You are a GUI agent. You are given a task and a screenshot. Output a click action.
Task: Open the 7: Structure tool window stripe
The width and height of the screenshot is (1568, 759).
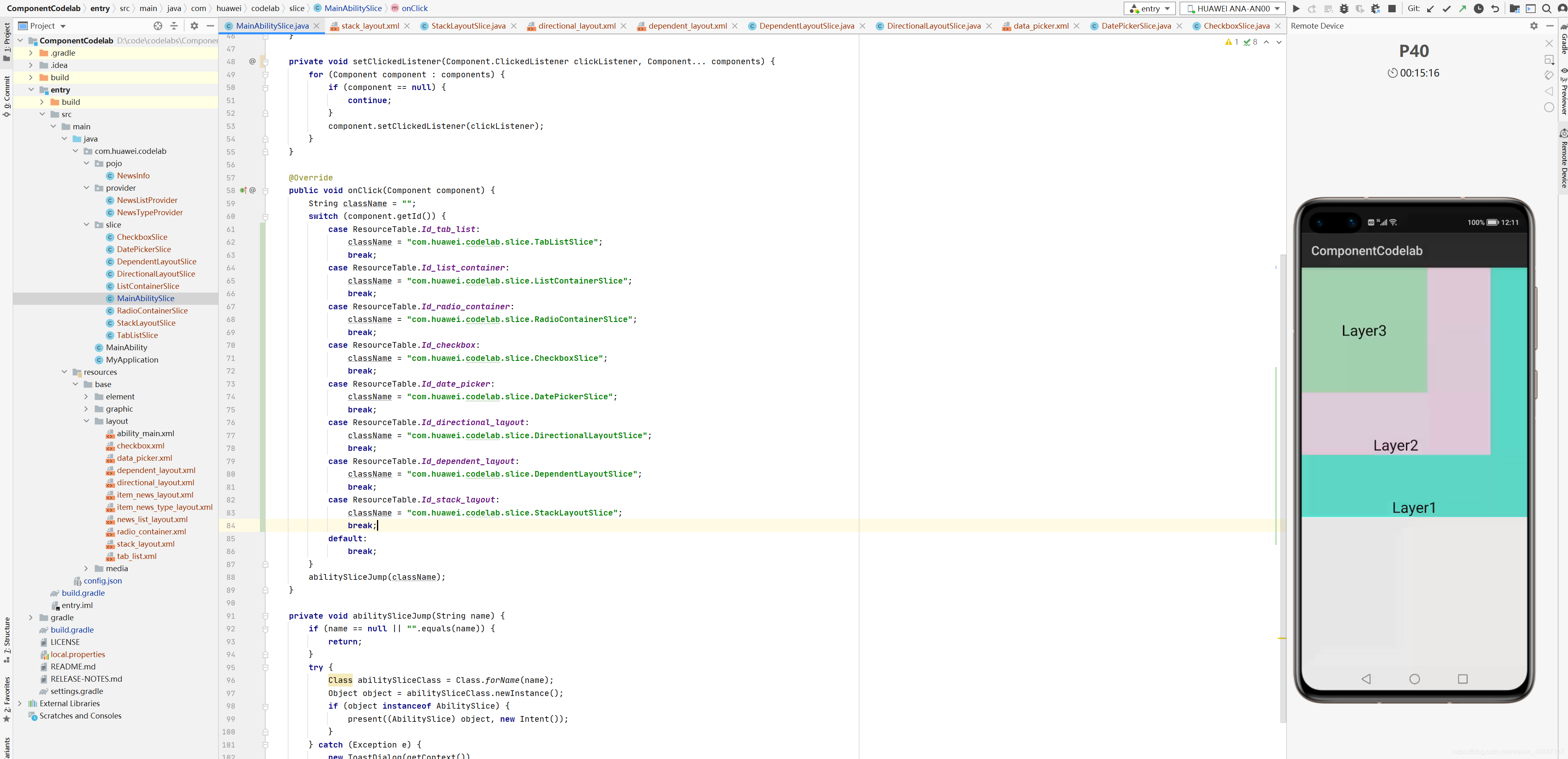7,640
